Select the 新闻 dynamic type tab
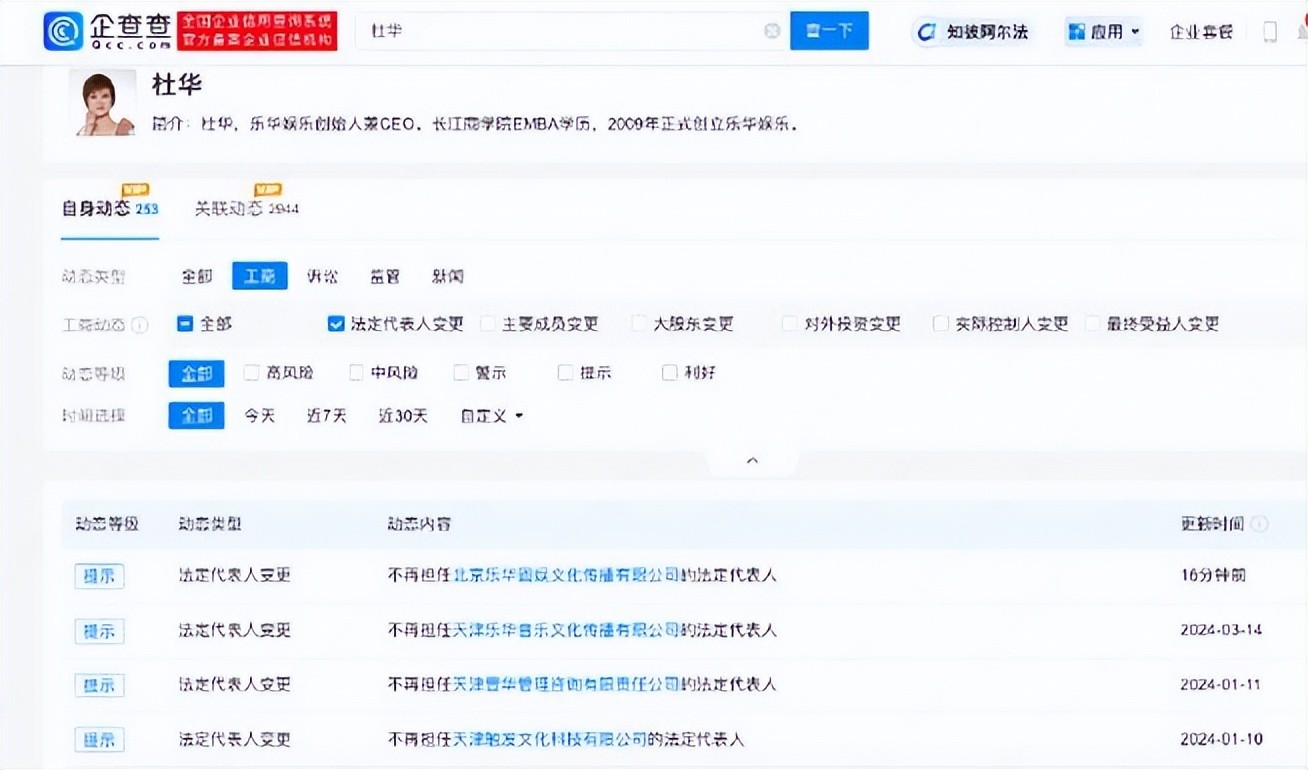 click(x=447, y=276)
